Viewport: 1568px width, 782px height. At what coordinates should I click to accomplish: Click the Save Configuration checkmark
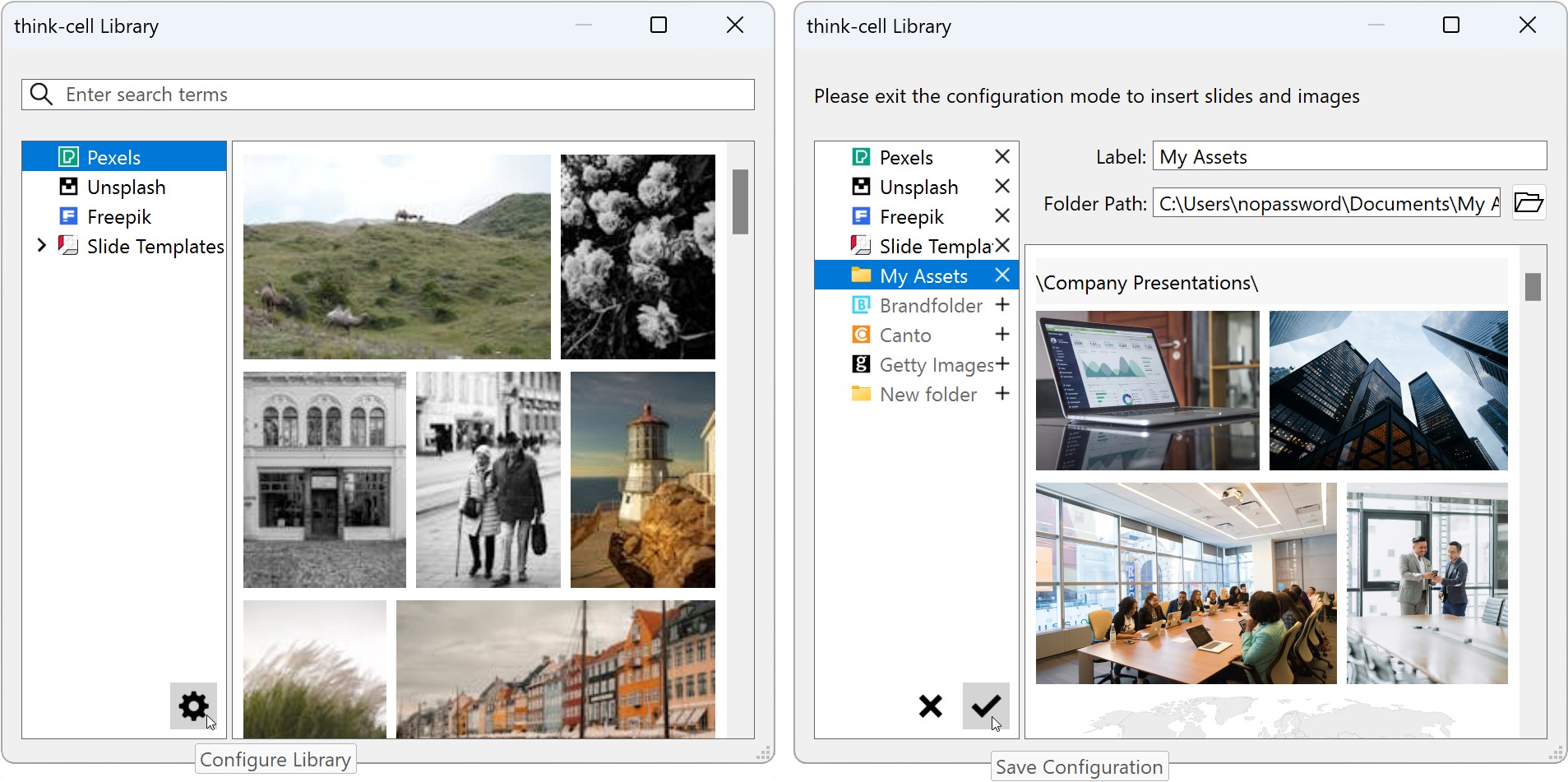(x=985, y=706)
